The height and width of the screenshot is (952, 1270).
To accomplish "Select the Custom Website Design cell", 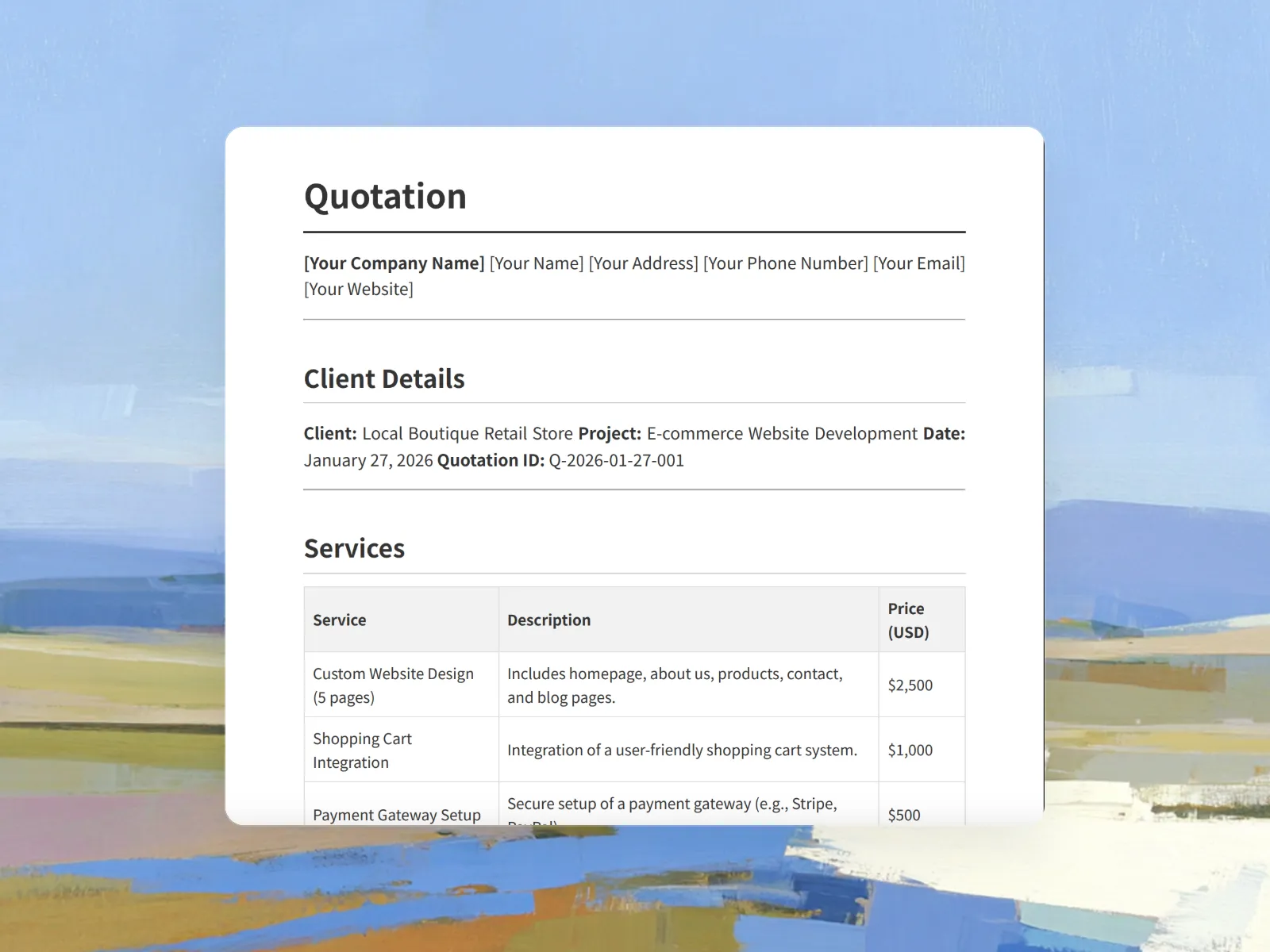I will (393, 685).
